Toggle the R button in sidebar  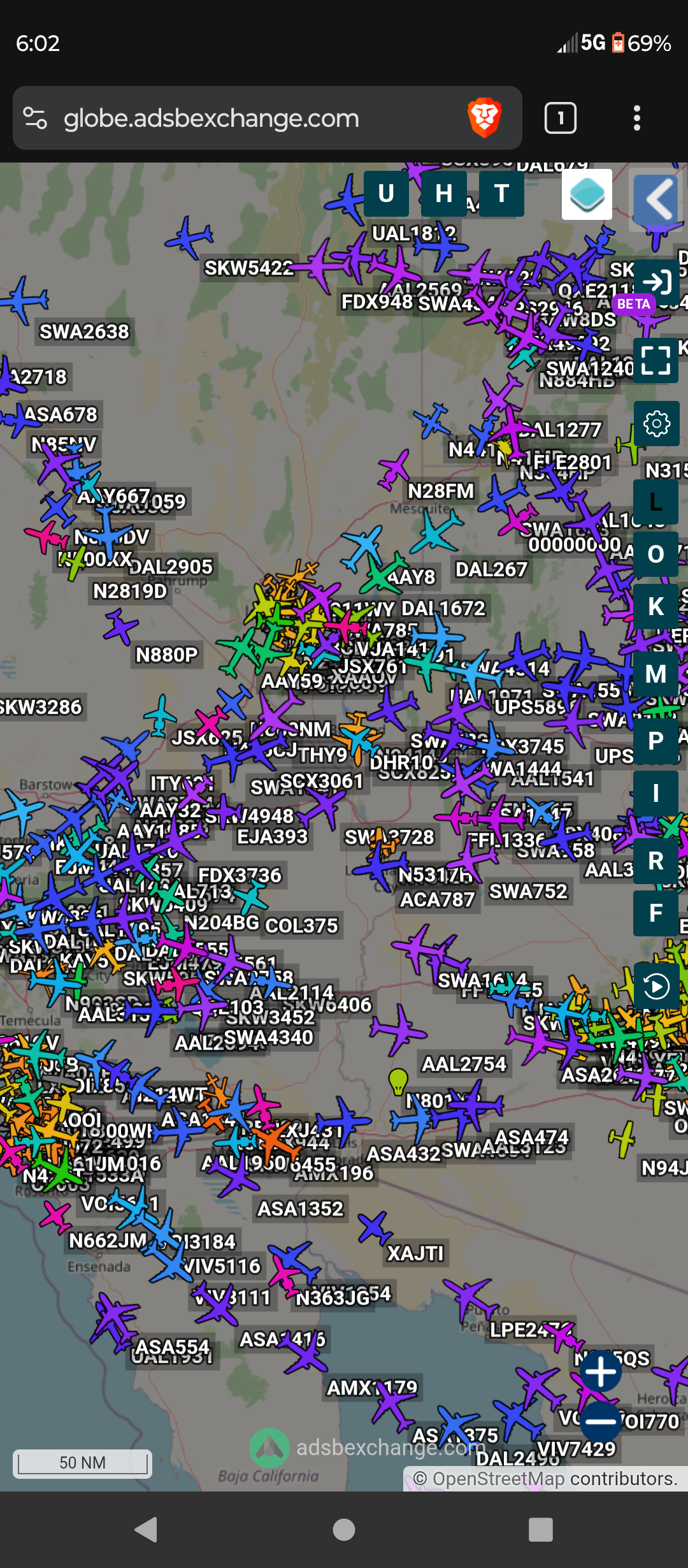pos(656,861)
